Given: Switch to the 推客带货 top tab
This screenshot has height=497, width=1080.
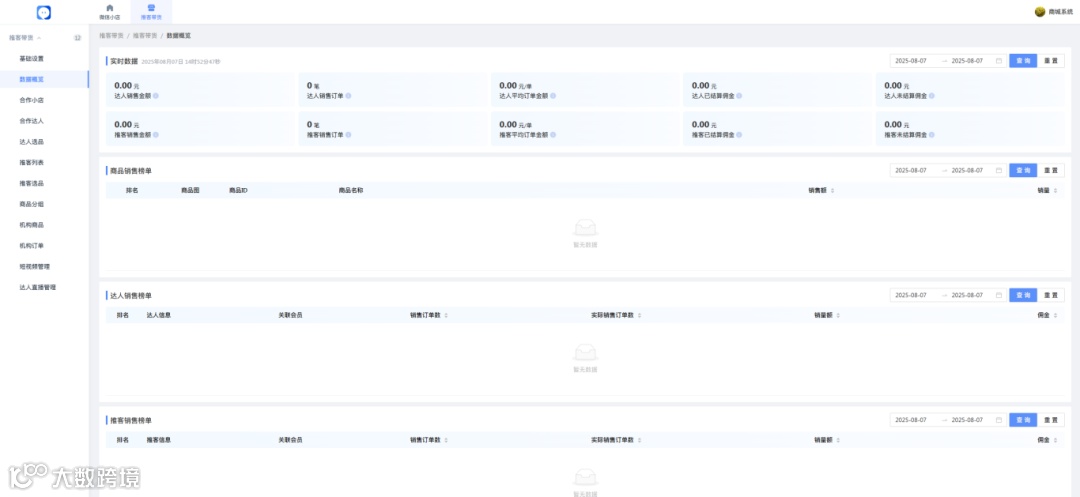Looking at the screenshot, I should 151,12.
